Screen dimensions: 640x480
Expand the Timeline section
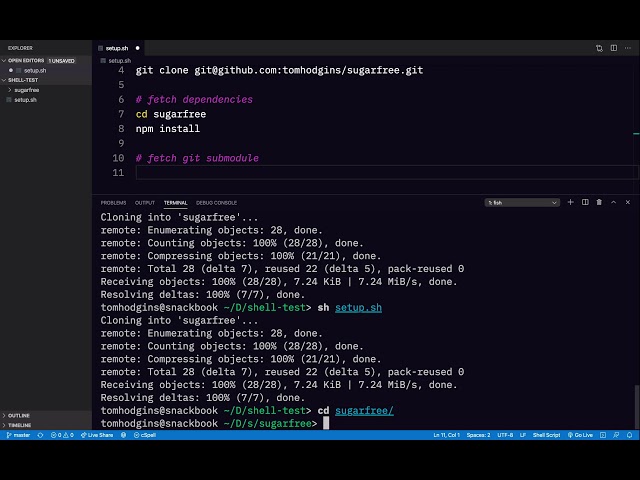click(19, 425)
